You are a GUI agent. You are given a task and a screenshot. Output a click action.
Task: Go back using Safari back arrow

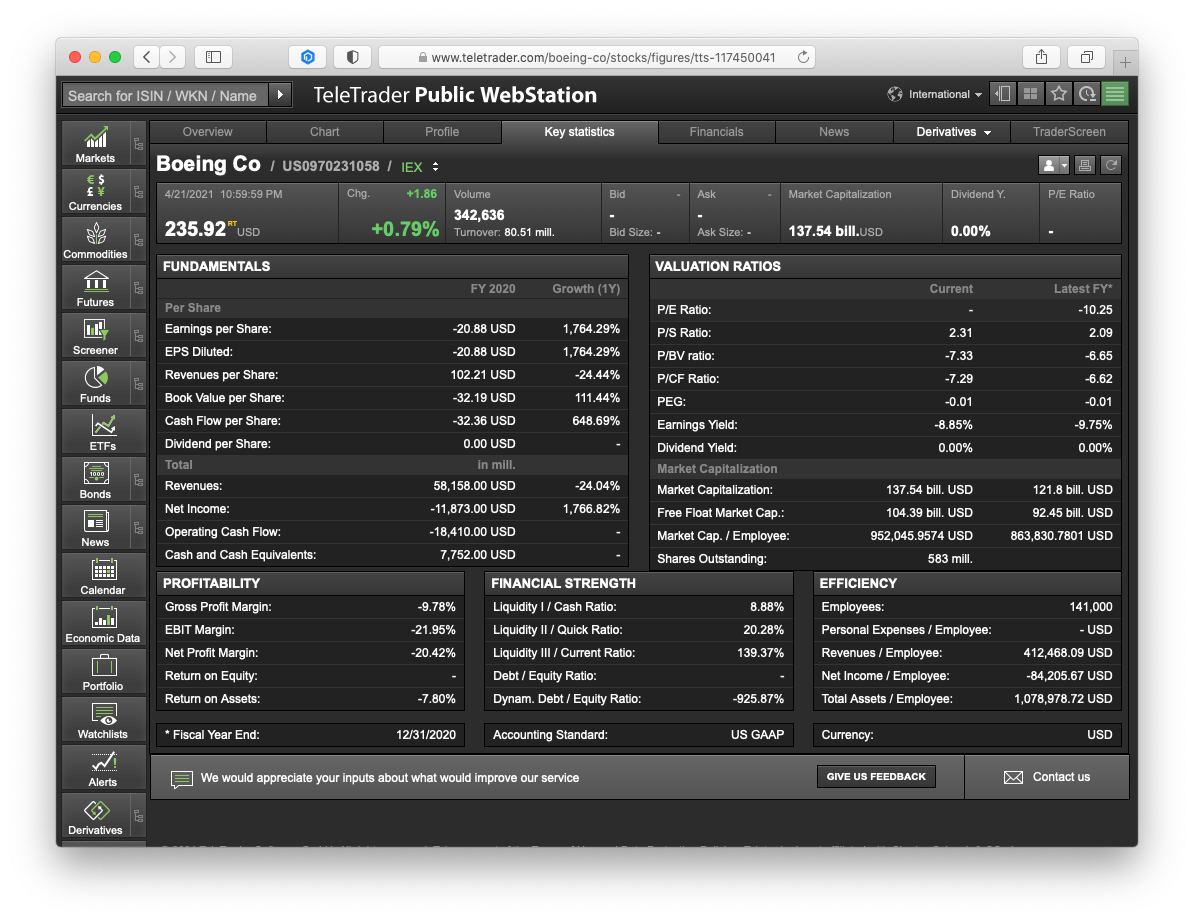[147, 57]
